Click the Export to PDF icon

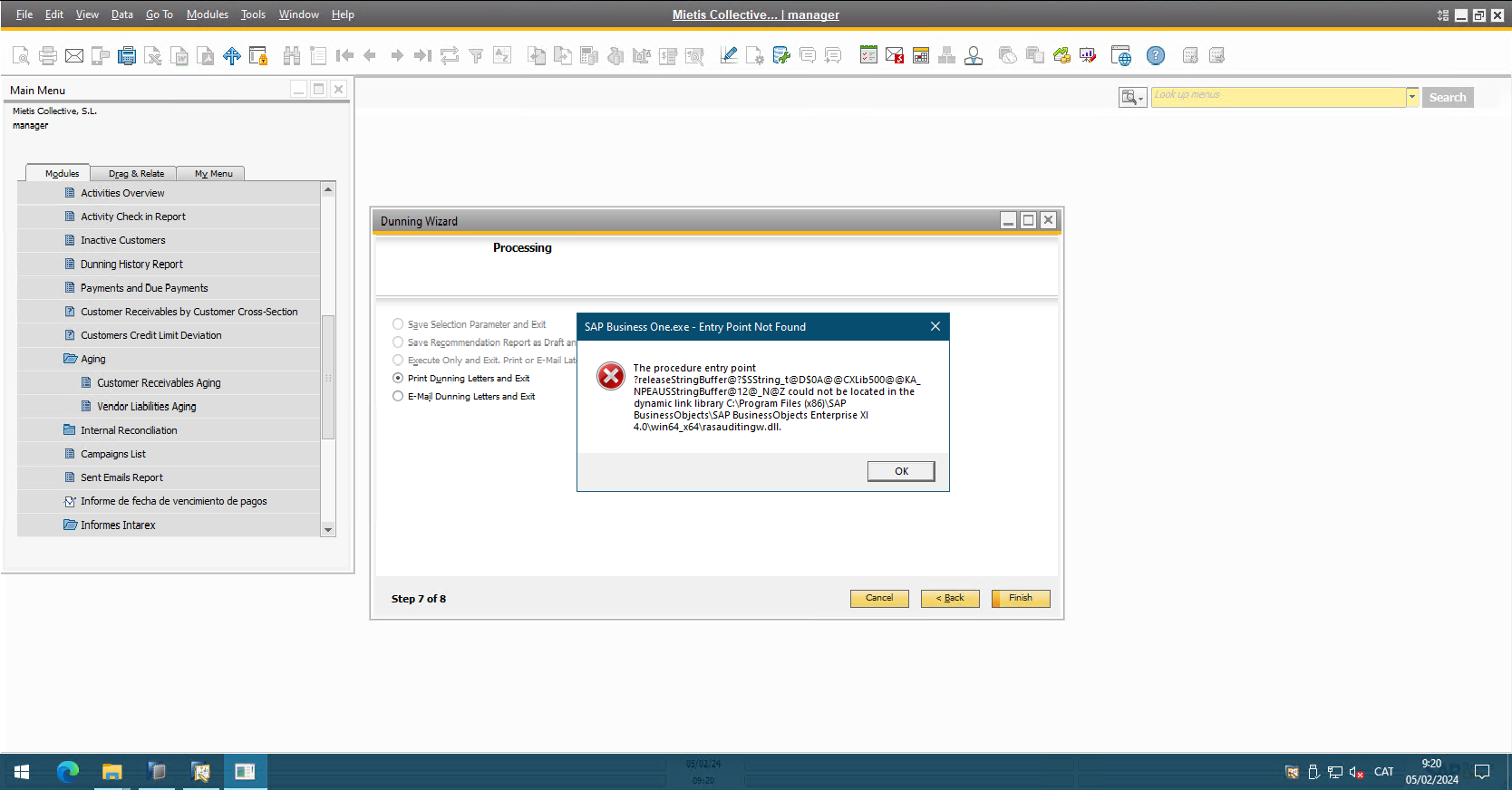click(x=206, y=56)
